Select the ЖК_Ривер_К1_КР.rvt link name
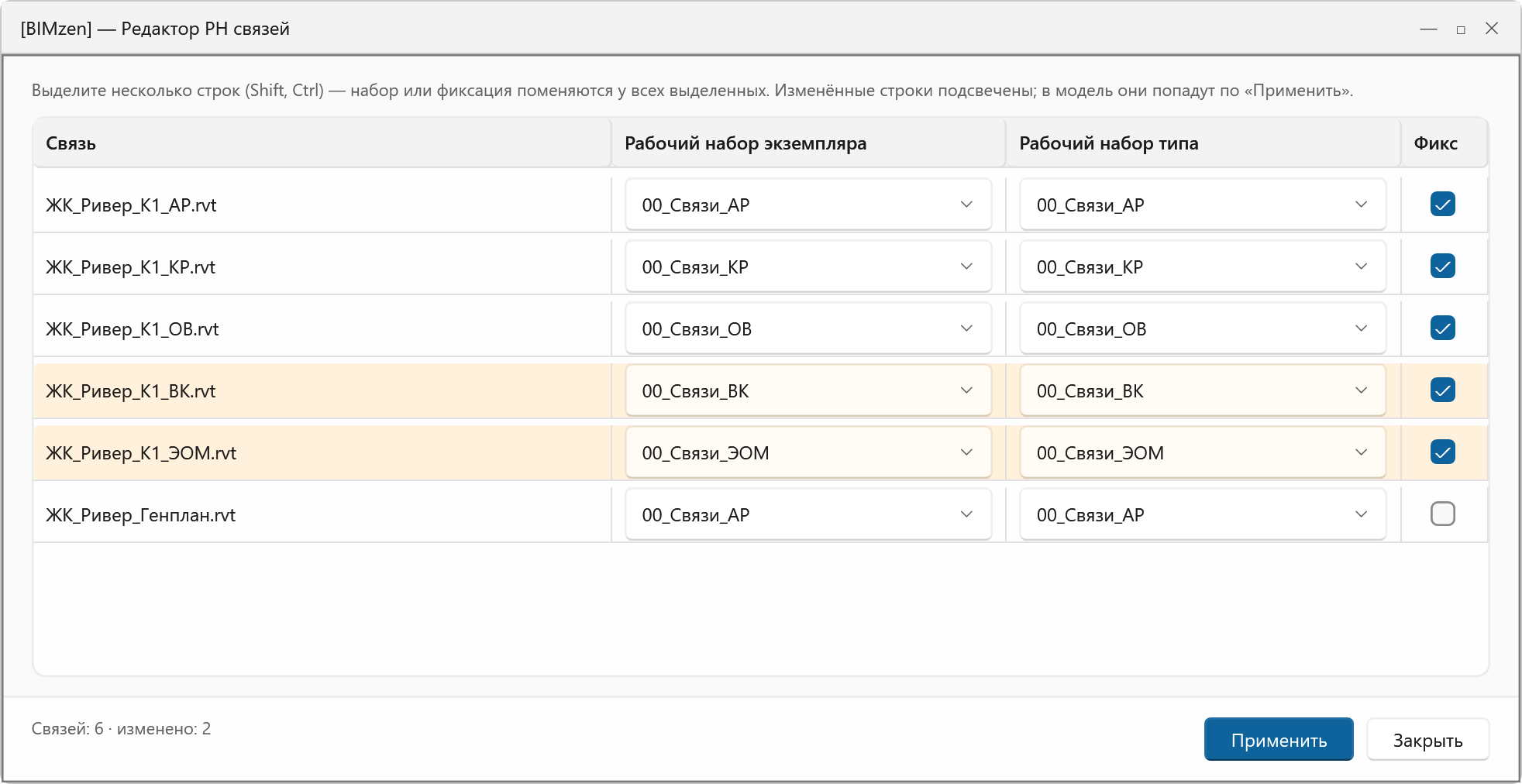Viewport: 1522px width, 784px height. (x=130, y=267)
